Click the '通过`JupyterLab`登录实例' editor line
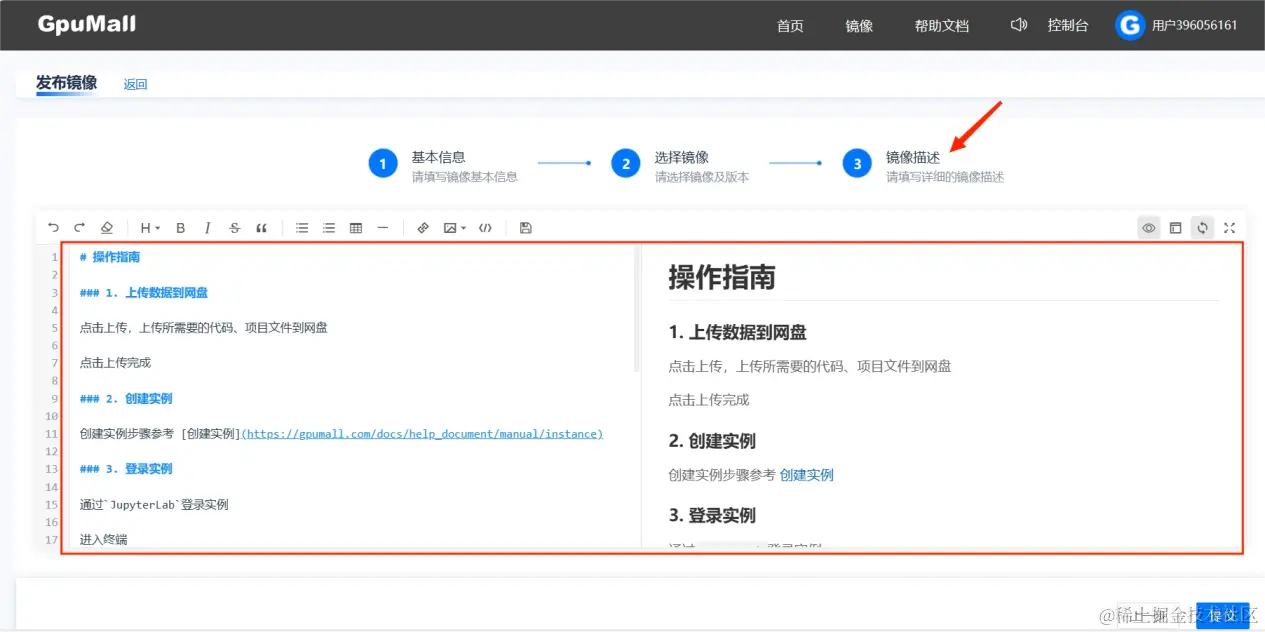Image resolution: width=1265 pixels, height=632 pixels. coord(154,504)
